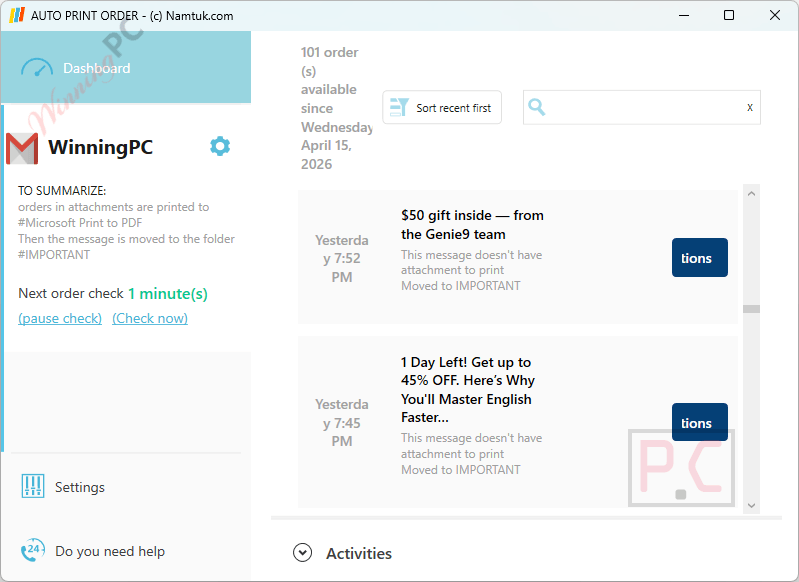This screenshot has height=582, width=799.
Task: Select the Dashboard menu item
Action: [x=125, y=67]
